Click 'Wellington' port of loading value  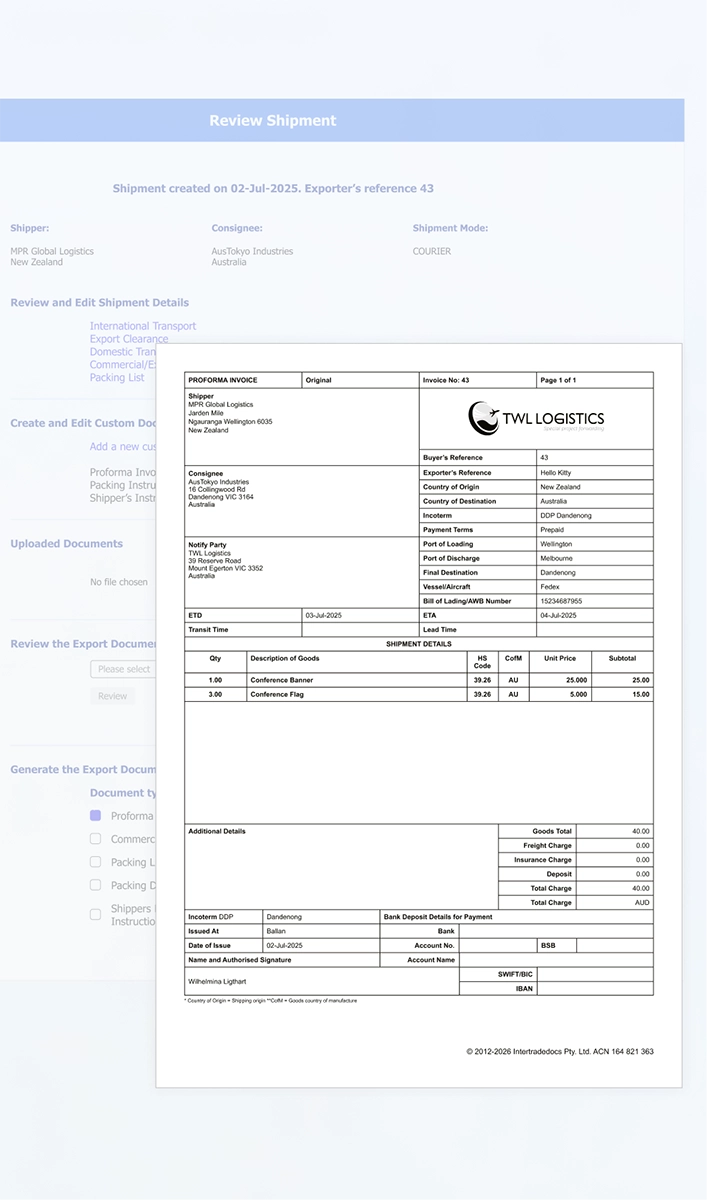[x=556, y=544]
